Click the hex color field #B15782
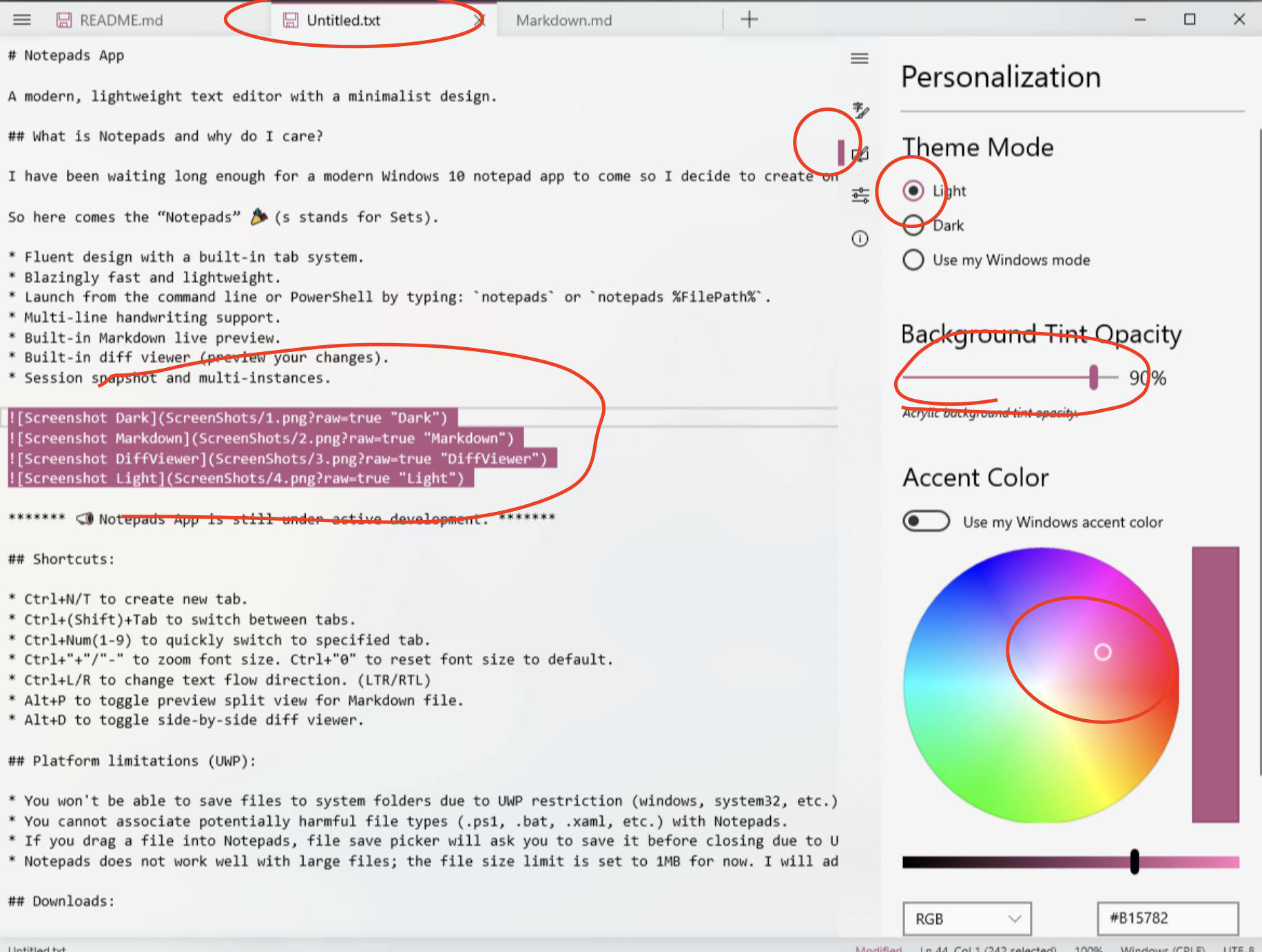Viewport: 1262px width, 952px height. [x=1168, y=918]
